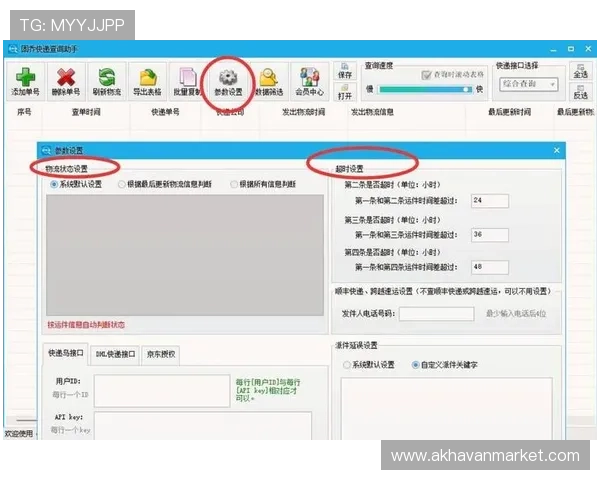Screen dimensions: 600x480
Task: Click the 快递单号 column header
Action: pyautogui.click(x=165, y=112)
